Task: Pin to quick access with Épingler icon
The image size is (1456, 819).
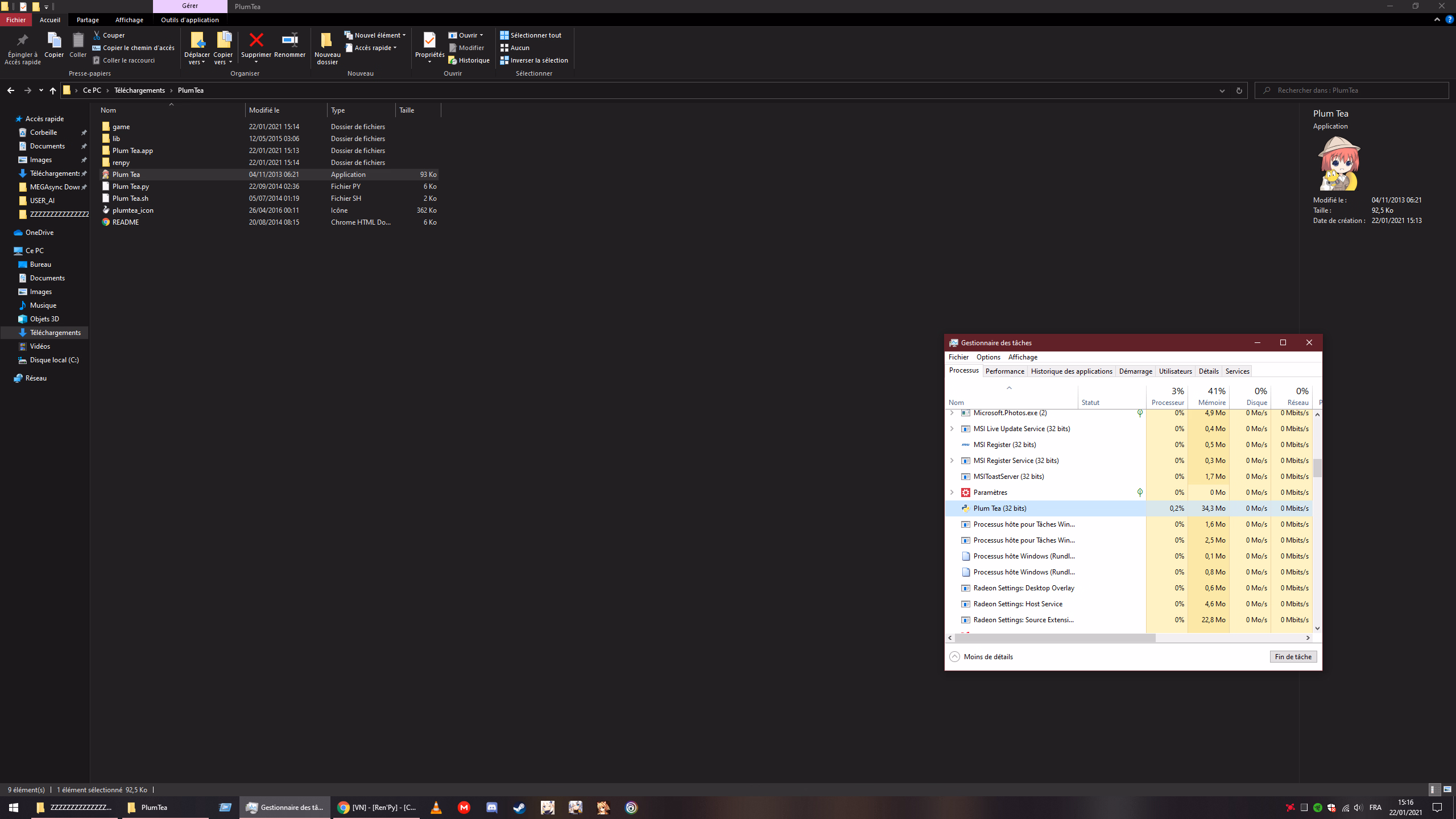Action: (23, 40)
